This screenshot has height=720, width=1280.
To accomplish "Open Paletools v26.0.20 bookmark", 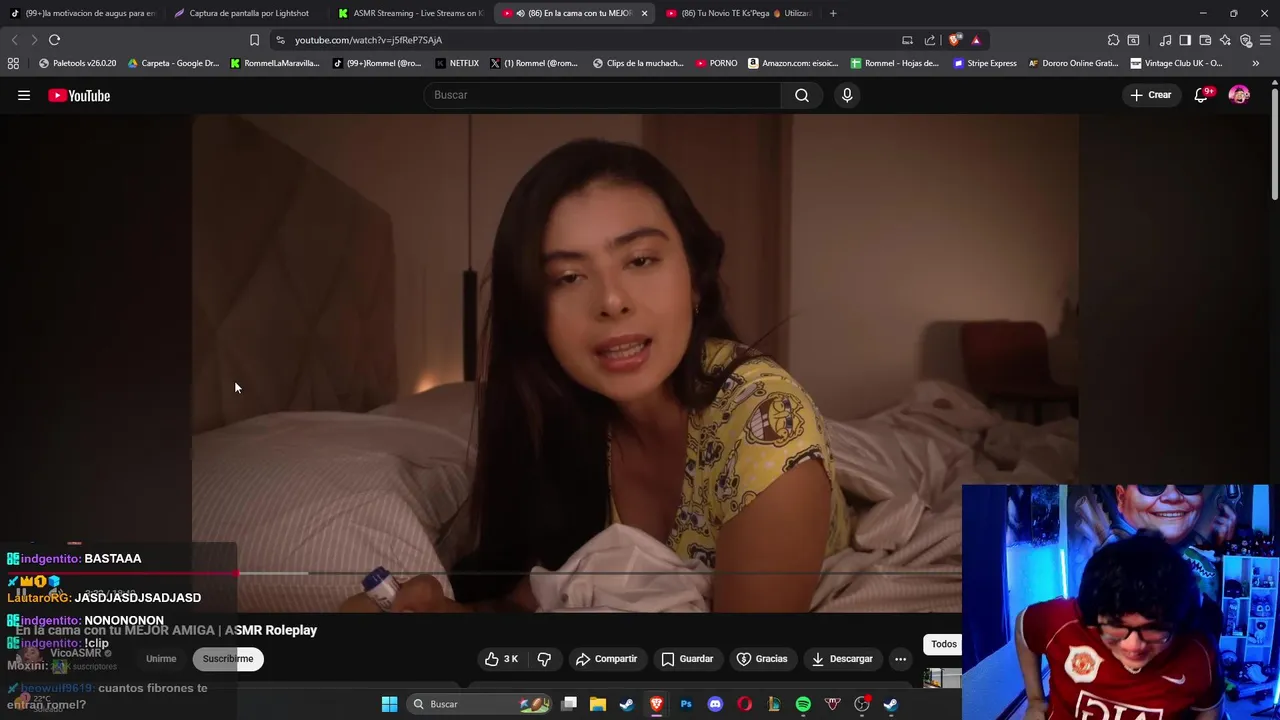I will pos(78,63).
